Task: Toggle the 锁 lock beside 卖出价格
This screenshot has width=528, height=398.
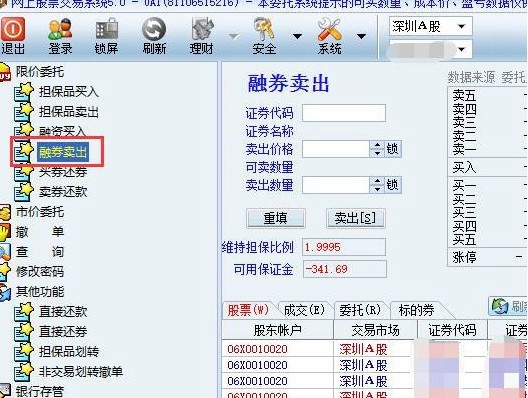Action: click(393, 149)
